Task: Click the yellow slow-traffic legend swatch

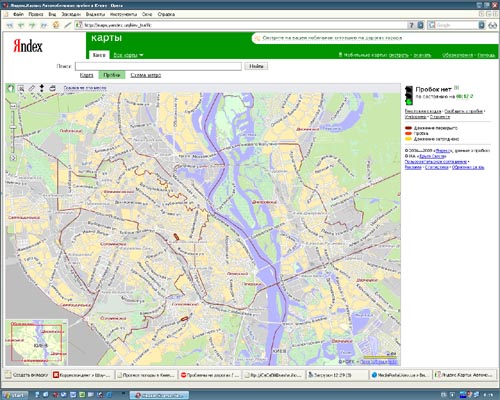Action: click(x=408, y=139)
